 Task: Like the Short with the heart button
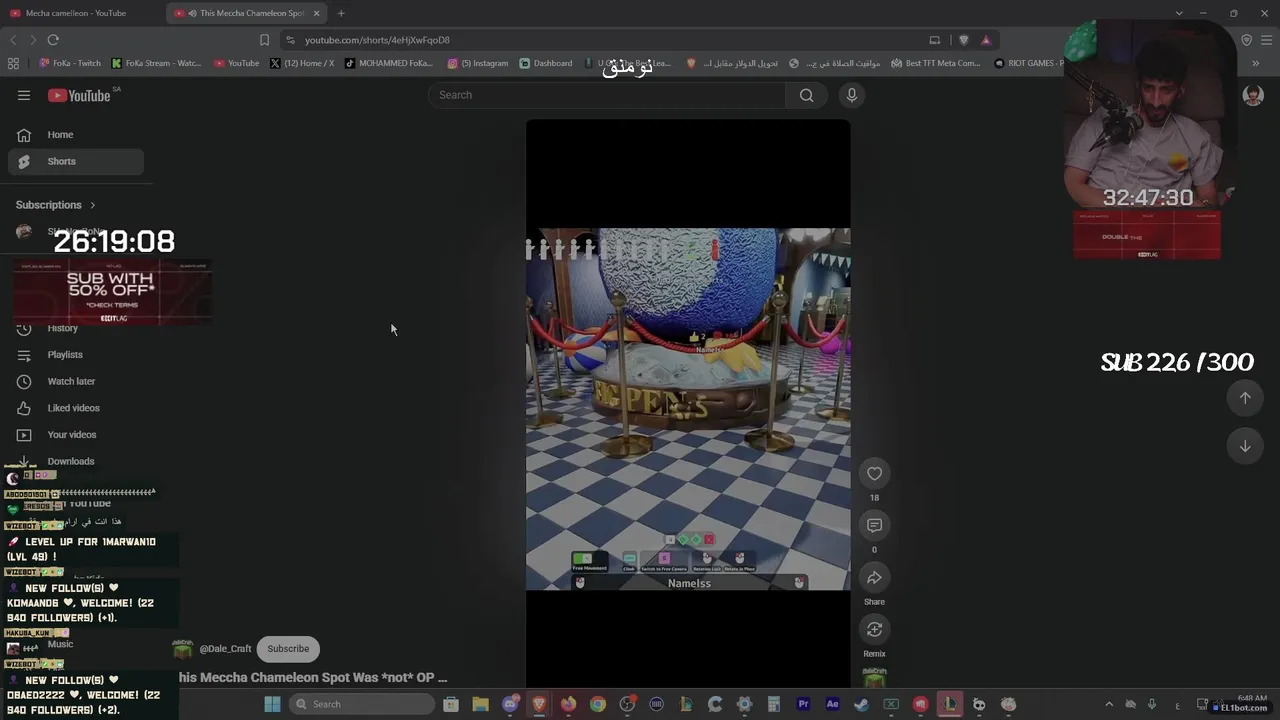click(x=874, y=474)
